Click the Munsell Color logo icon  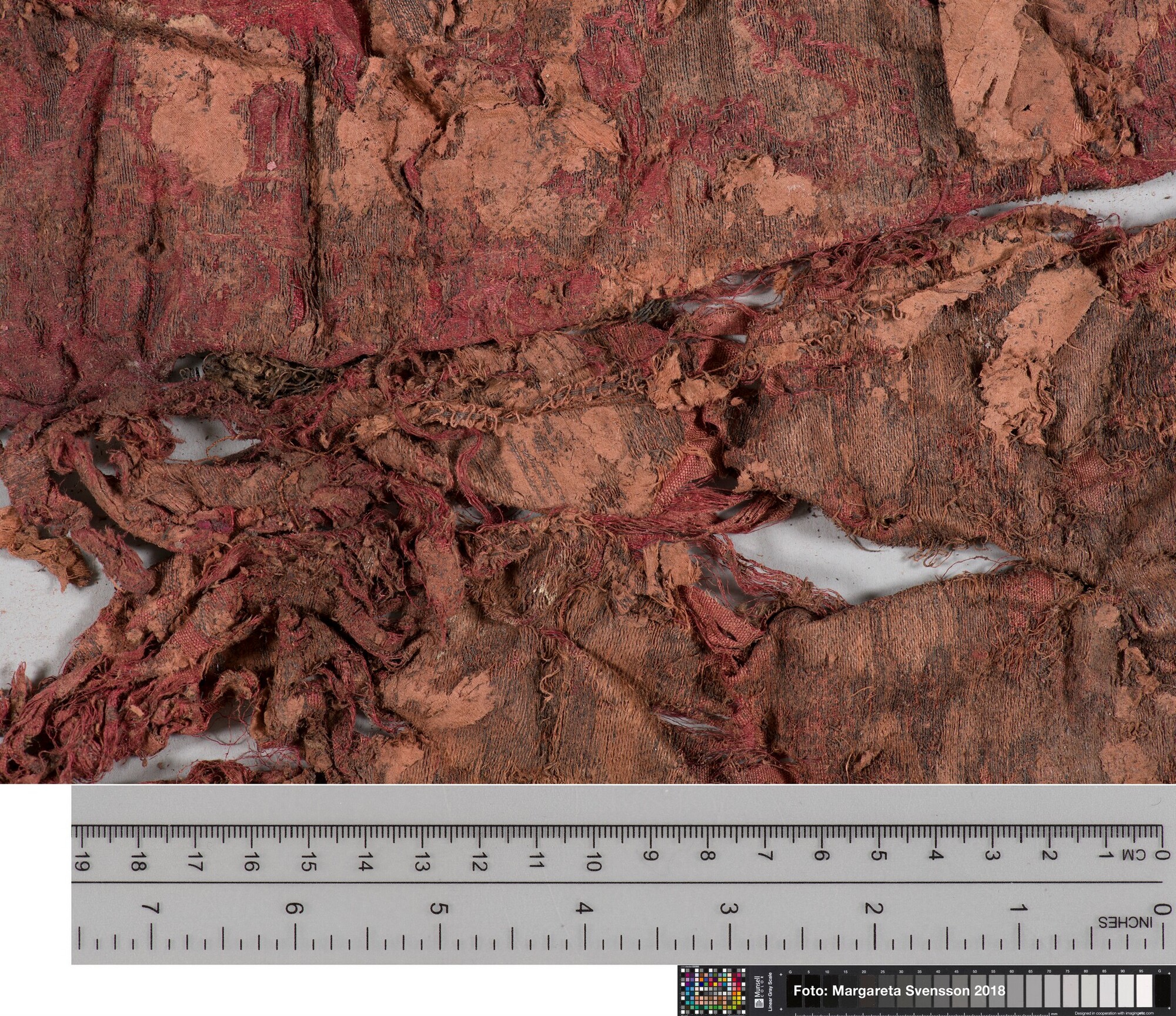coord(759,1003)
